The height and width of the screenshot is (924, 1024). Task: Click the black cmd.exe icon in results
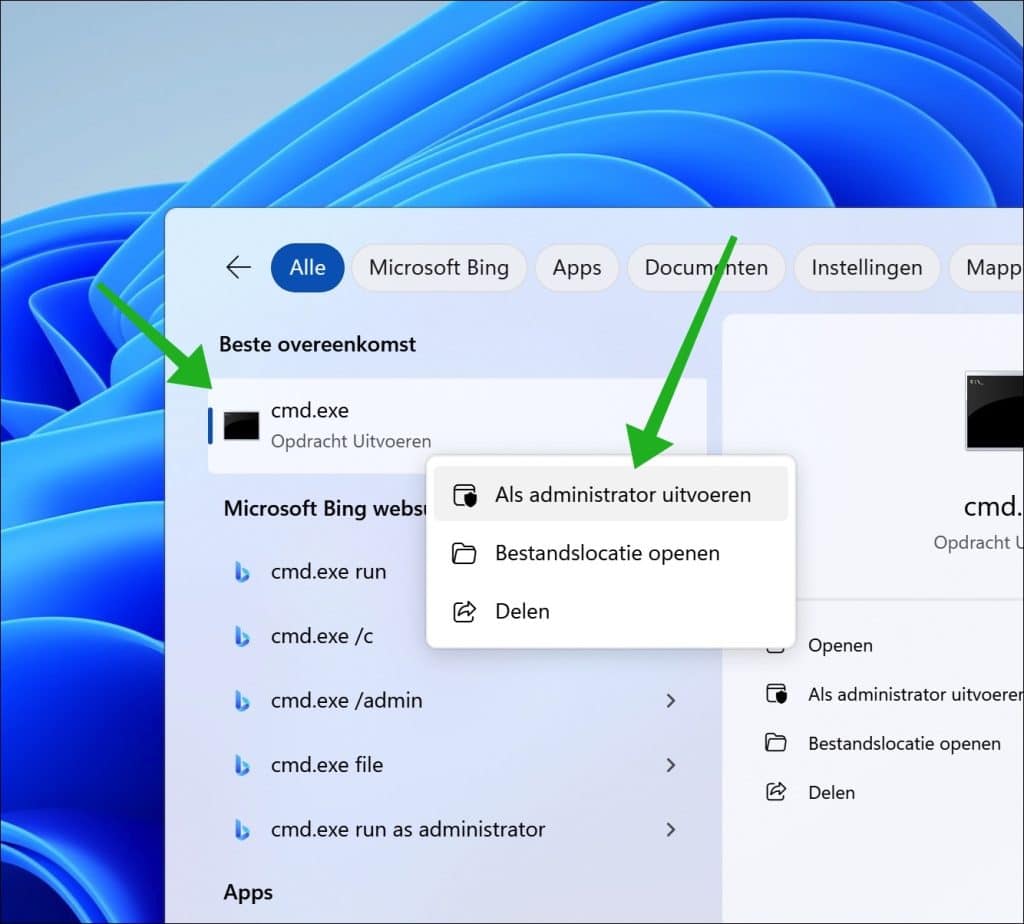click(x=241, y=426)
